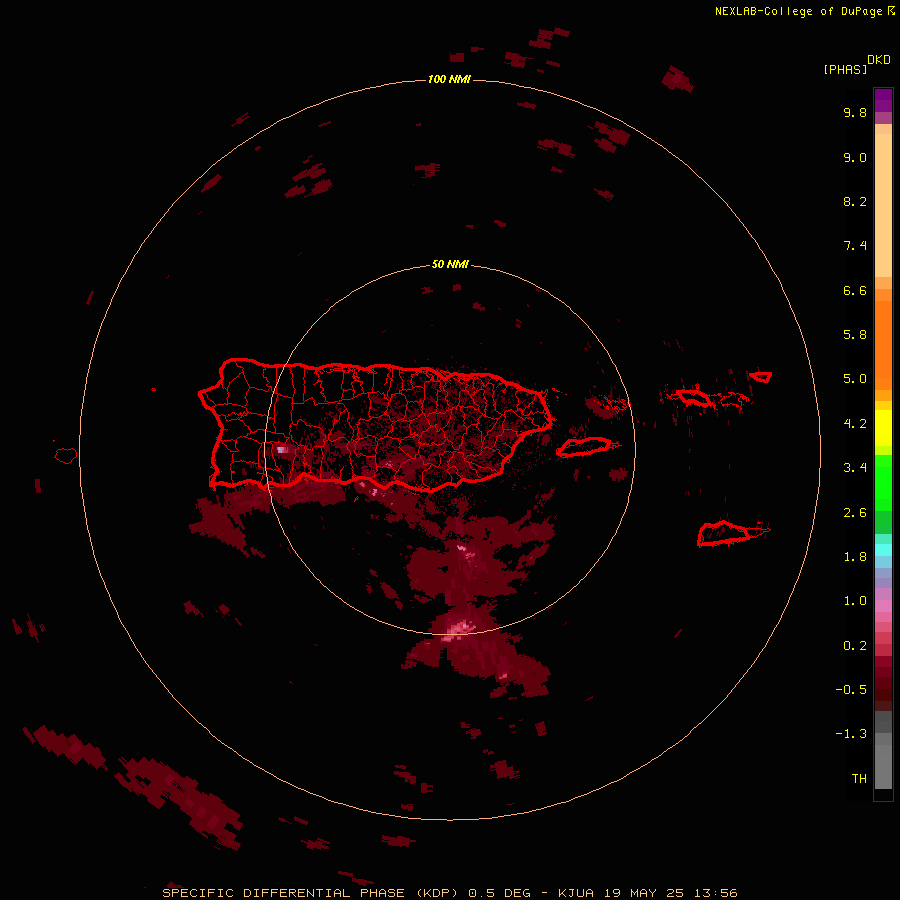Click the 5.0 value on the color scale

coord(855,379)
